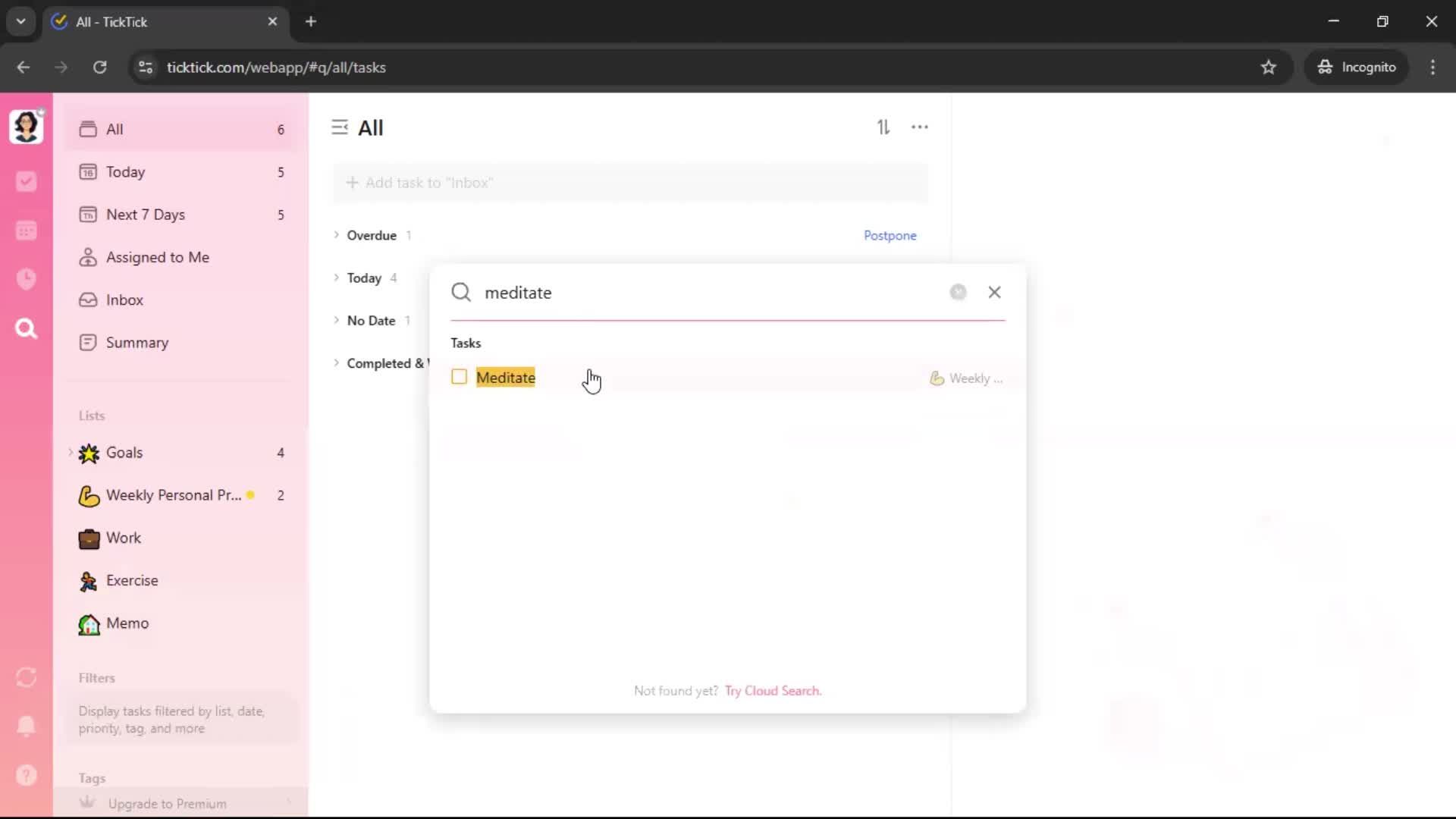Expand the Overdue section

tap(336, 235)
